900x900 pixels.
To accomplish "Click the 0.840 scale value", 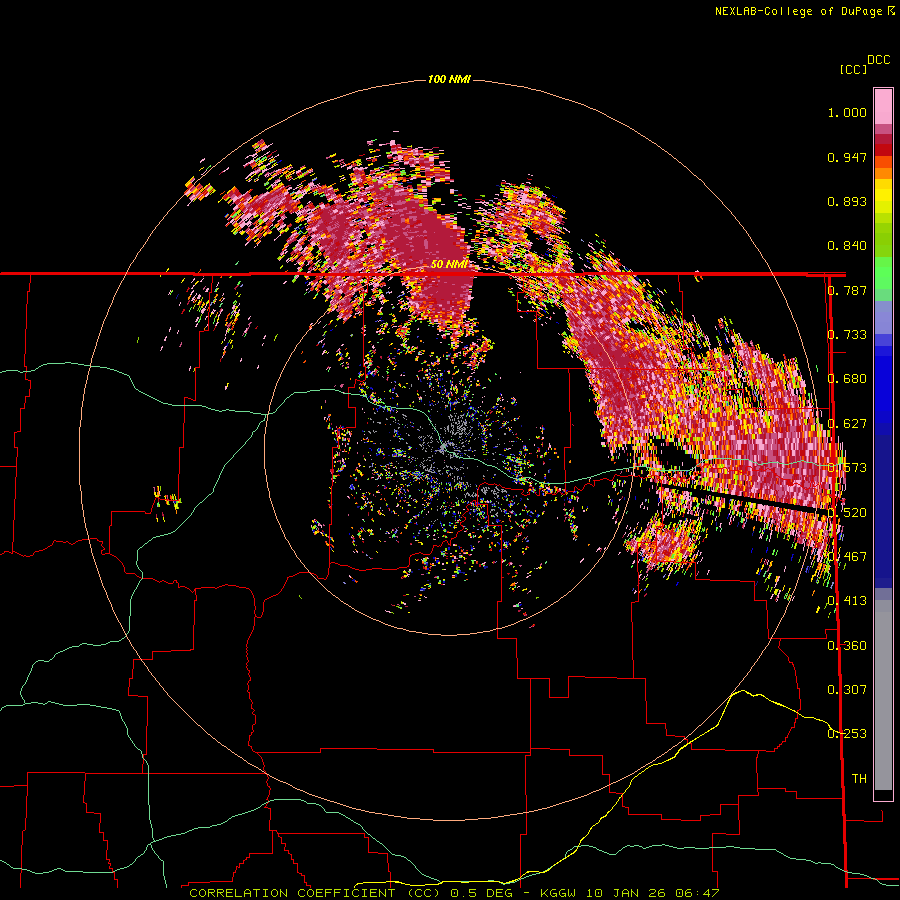I will click(847, 246).
